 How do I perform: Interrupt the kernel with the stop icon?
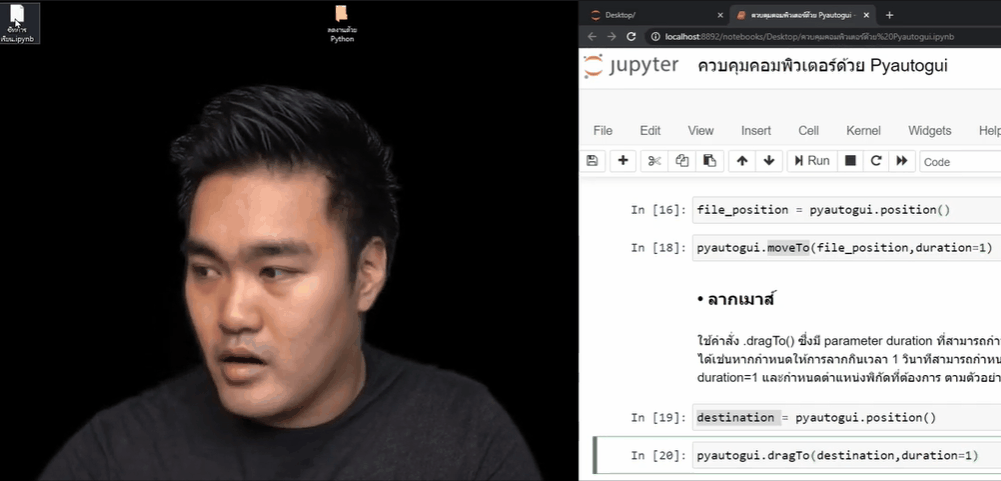(850, 161)
